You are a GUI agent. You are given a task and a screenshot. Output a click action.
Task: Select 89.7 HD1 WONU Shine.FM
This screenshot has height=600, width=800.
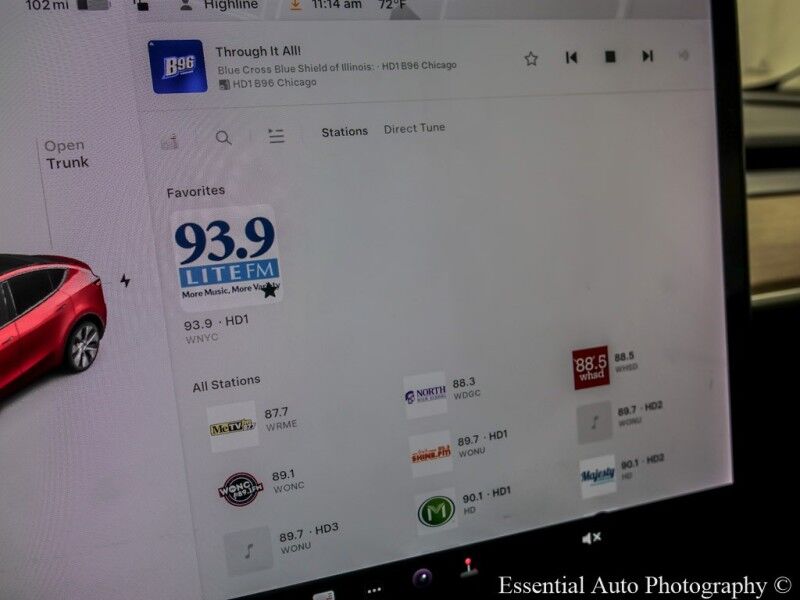coord(431,453)
